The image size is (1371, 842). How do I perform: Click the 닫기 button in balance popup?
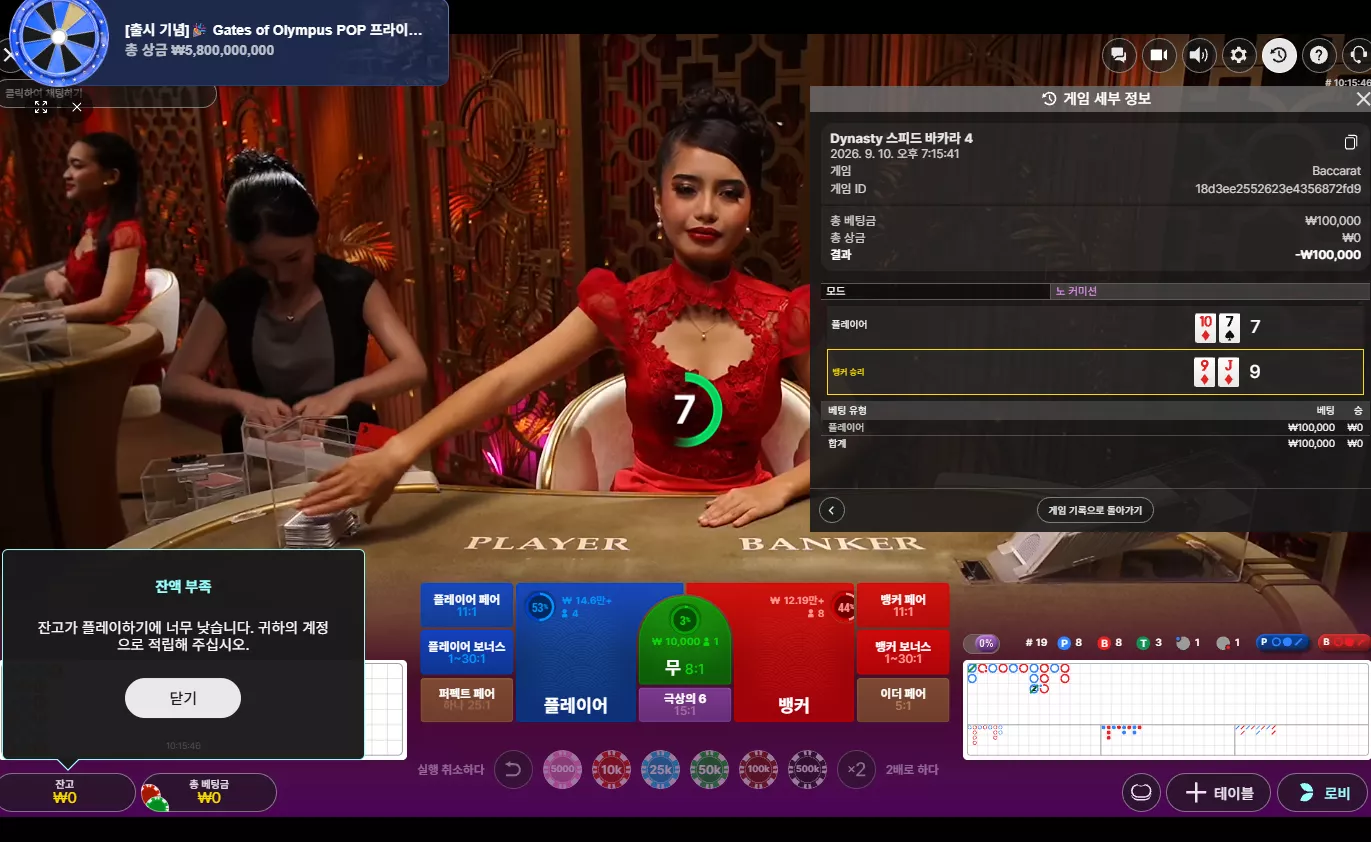[183, 698]
